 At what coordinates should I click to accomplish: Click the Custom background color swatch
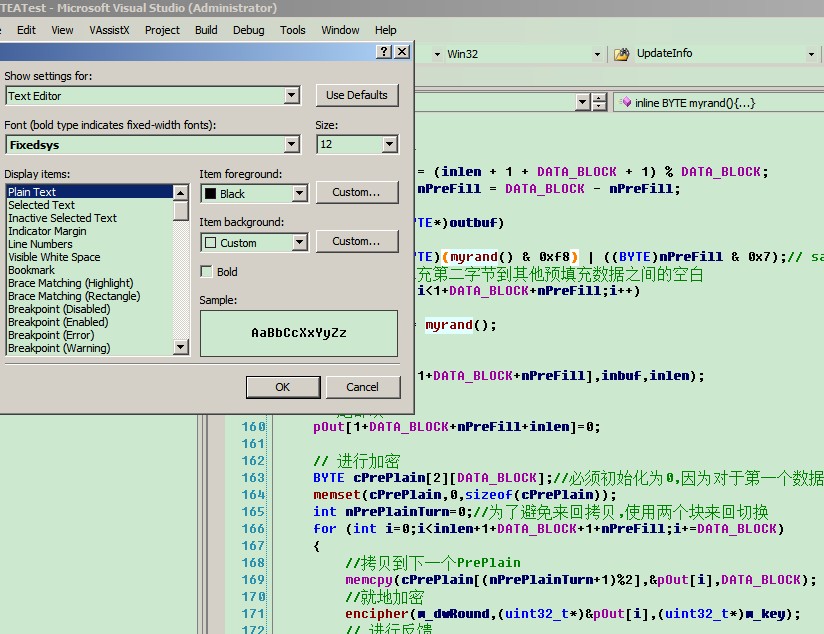[210, 243]
